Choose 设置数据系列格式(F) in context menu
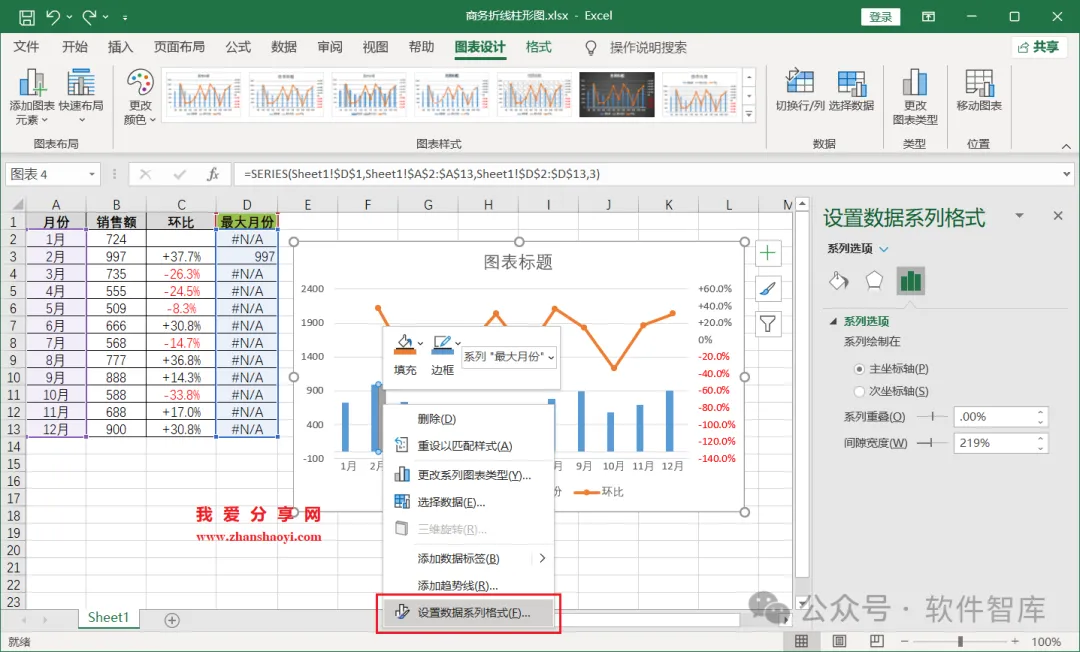 468,613
